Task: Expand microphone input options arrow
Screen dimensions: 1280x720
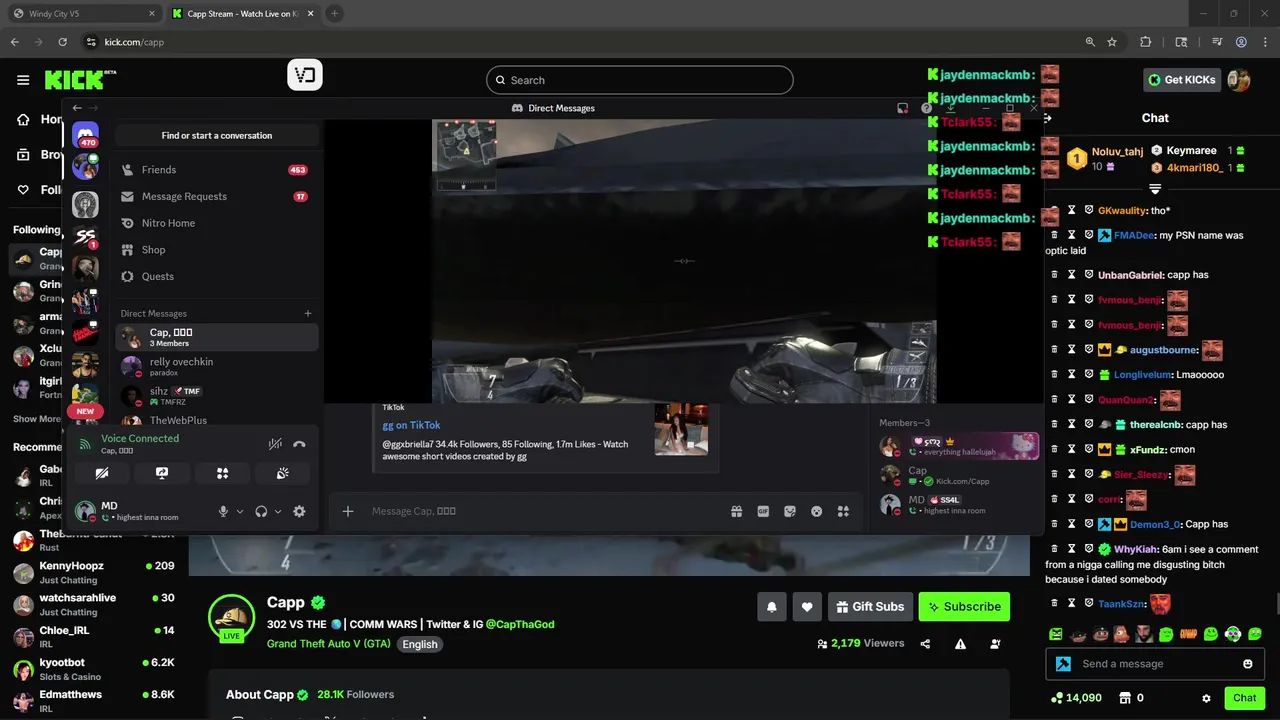Action: [240, 512]
